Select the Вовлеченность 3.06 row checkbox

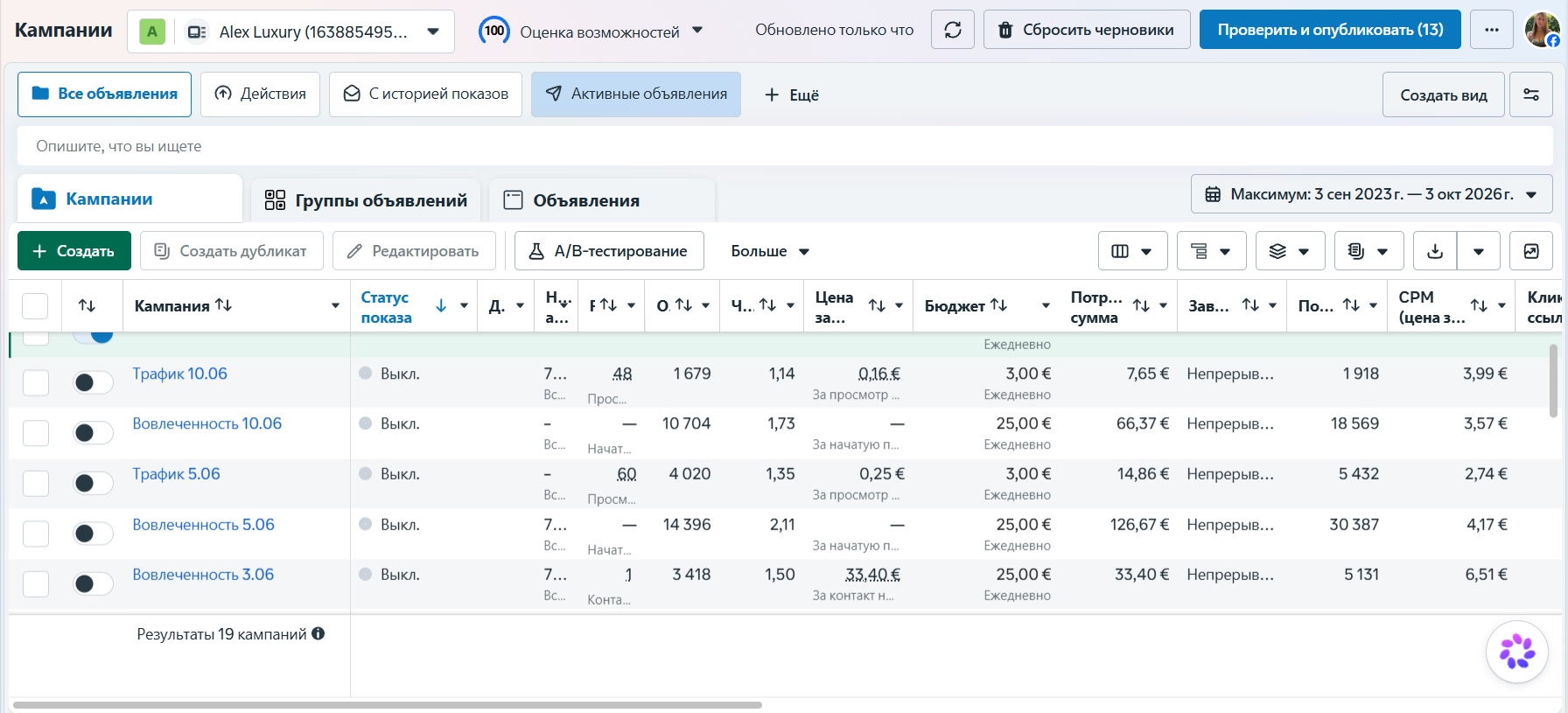[x=36, y=584]
